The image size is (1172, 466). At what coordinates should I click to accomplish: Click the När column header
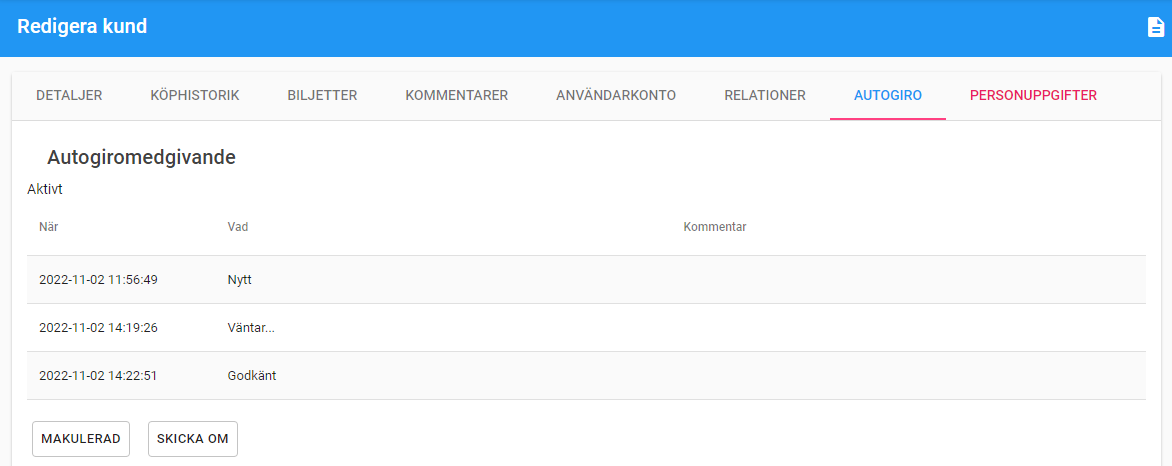(49, 227)
